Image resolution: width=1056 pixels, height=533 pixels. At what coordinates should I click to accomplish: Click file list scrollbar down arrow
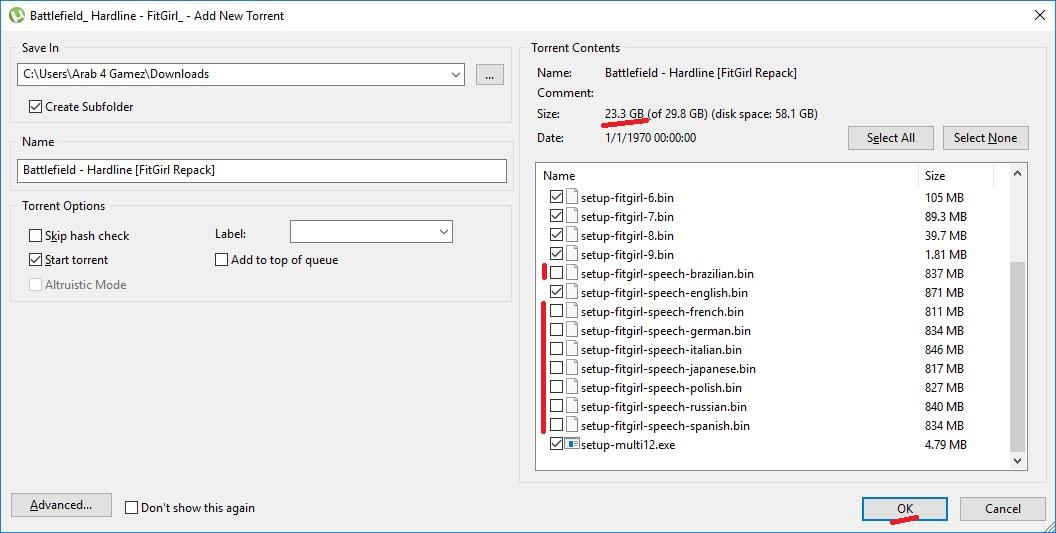point(1017,461)
